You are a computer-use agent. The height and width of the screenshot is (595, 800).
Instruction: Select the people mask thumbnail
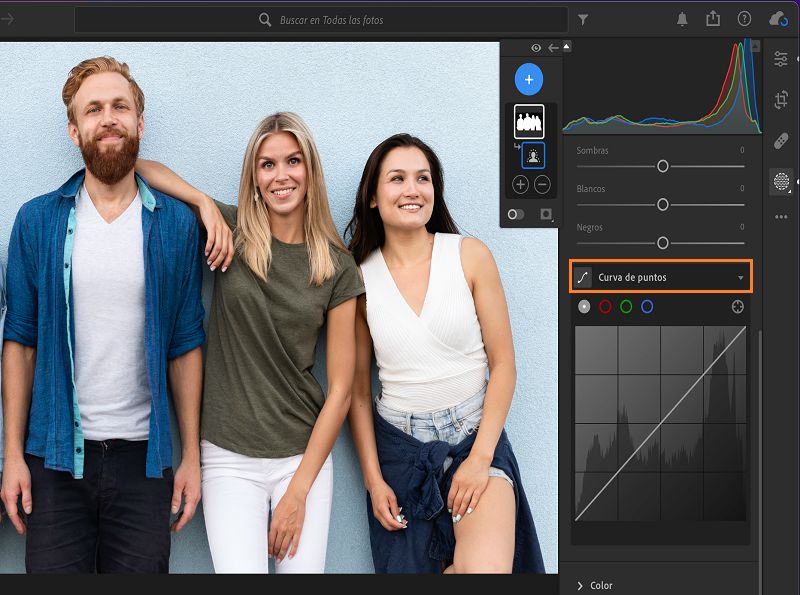(529, 122)
